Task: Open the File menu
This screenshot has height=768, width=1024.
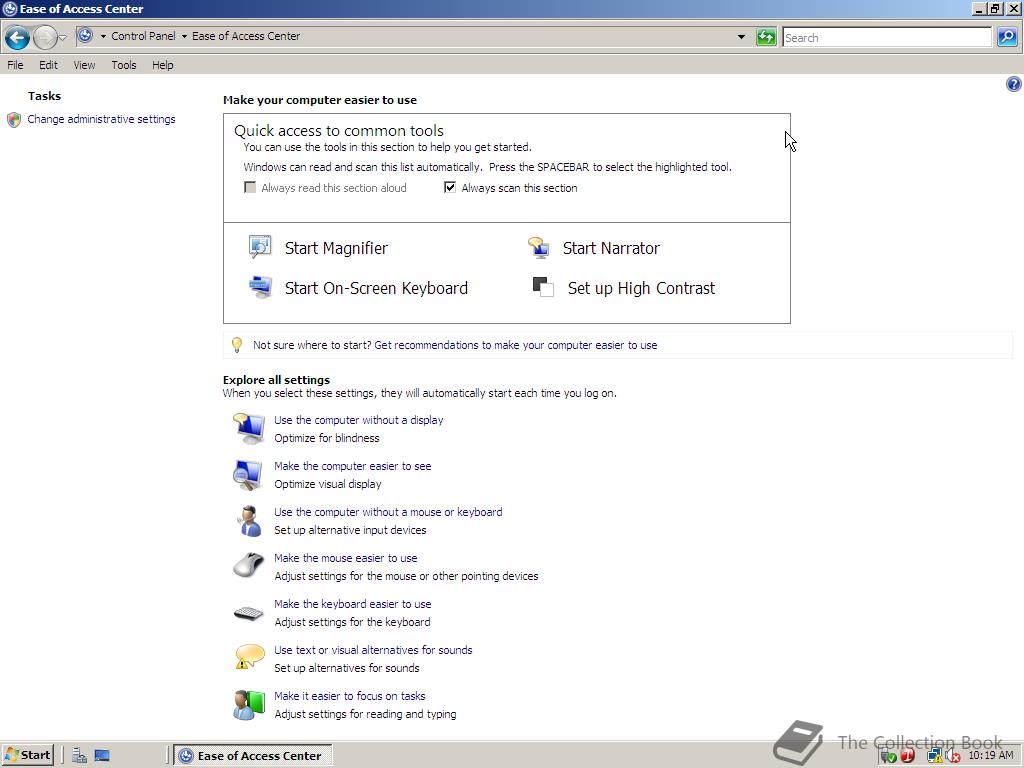Action: pyautogui.click(x=15, y=65)
